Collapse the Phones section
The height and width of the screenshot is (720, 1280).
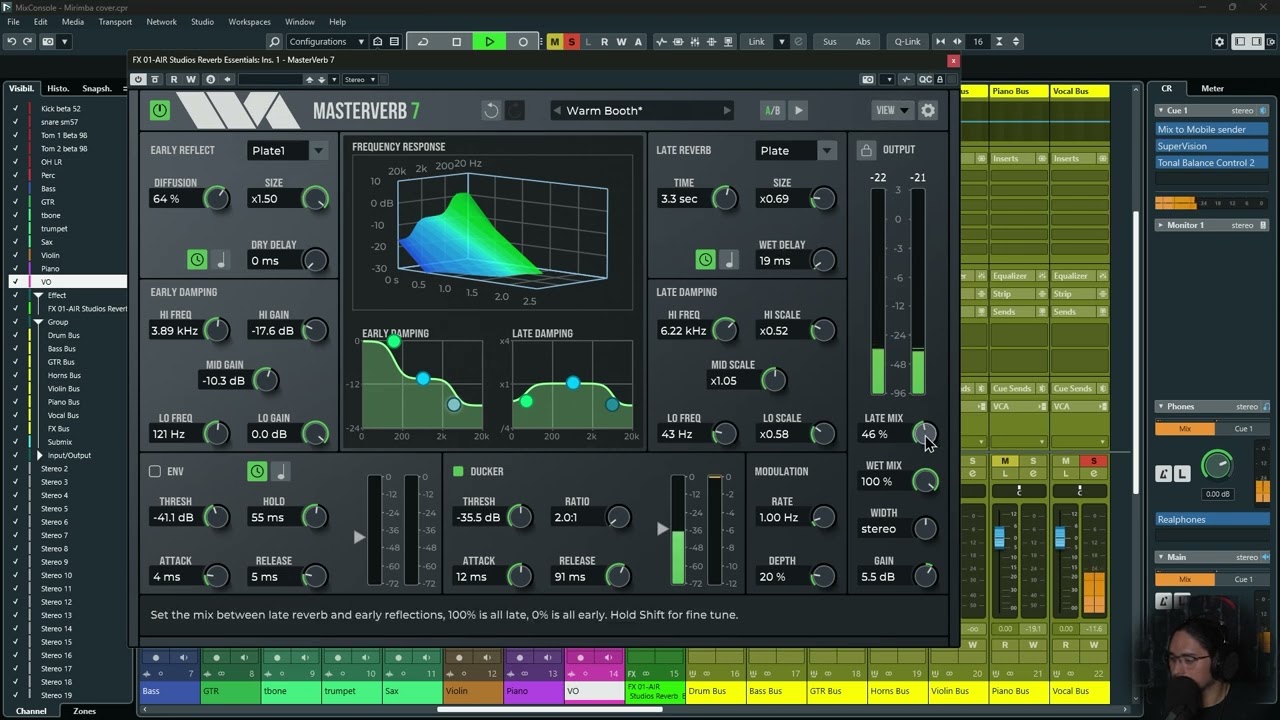(x=1161, y=407)
